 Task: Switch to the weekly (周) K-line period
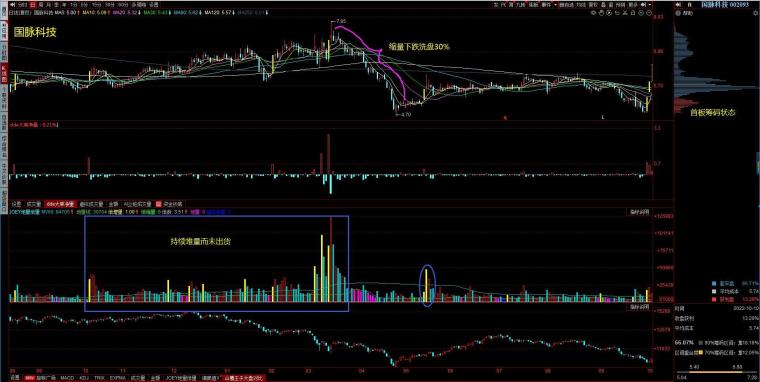click(x=40, y=5)
